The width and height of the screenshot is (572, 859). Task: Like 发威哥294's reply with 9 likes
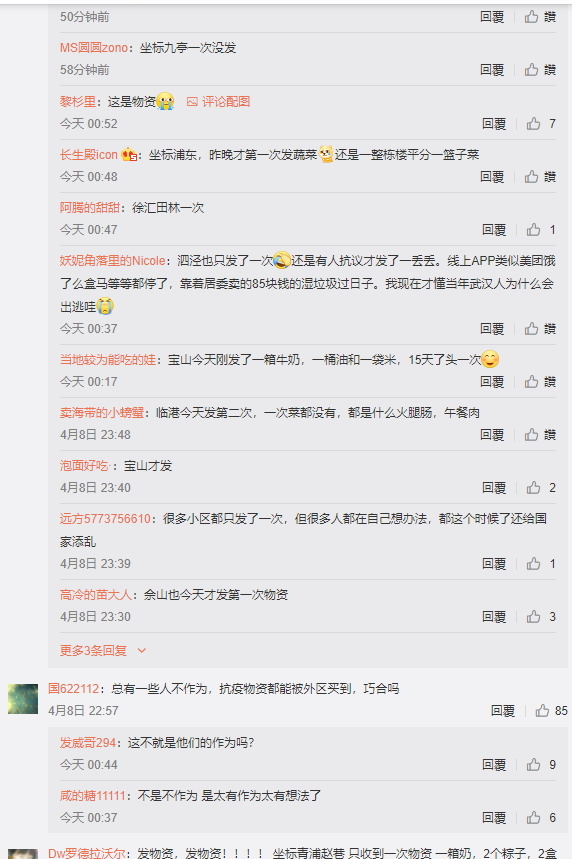point(541,765)
